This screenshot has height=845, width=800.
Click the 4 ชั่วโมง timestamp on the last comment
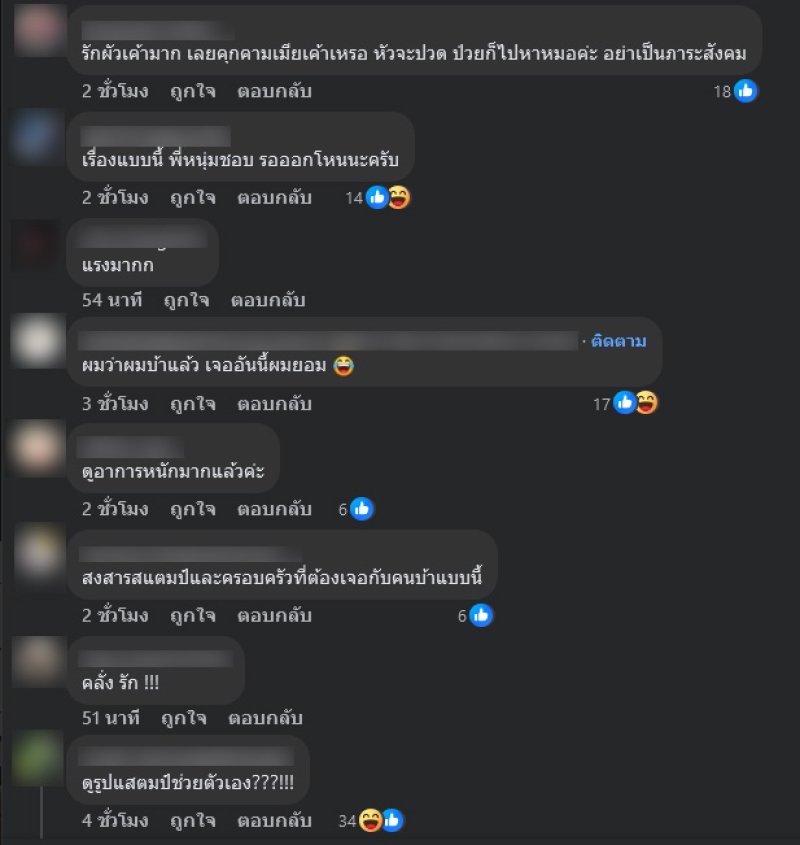115,820
